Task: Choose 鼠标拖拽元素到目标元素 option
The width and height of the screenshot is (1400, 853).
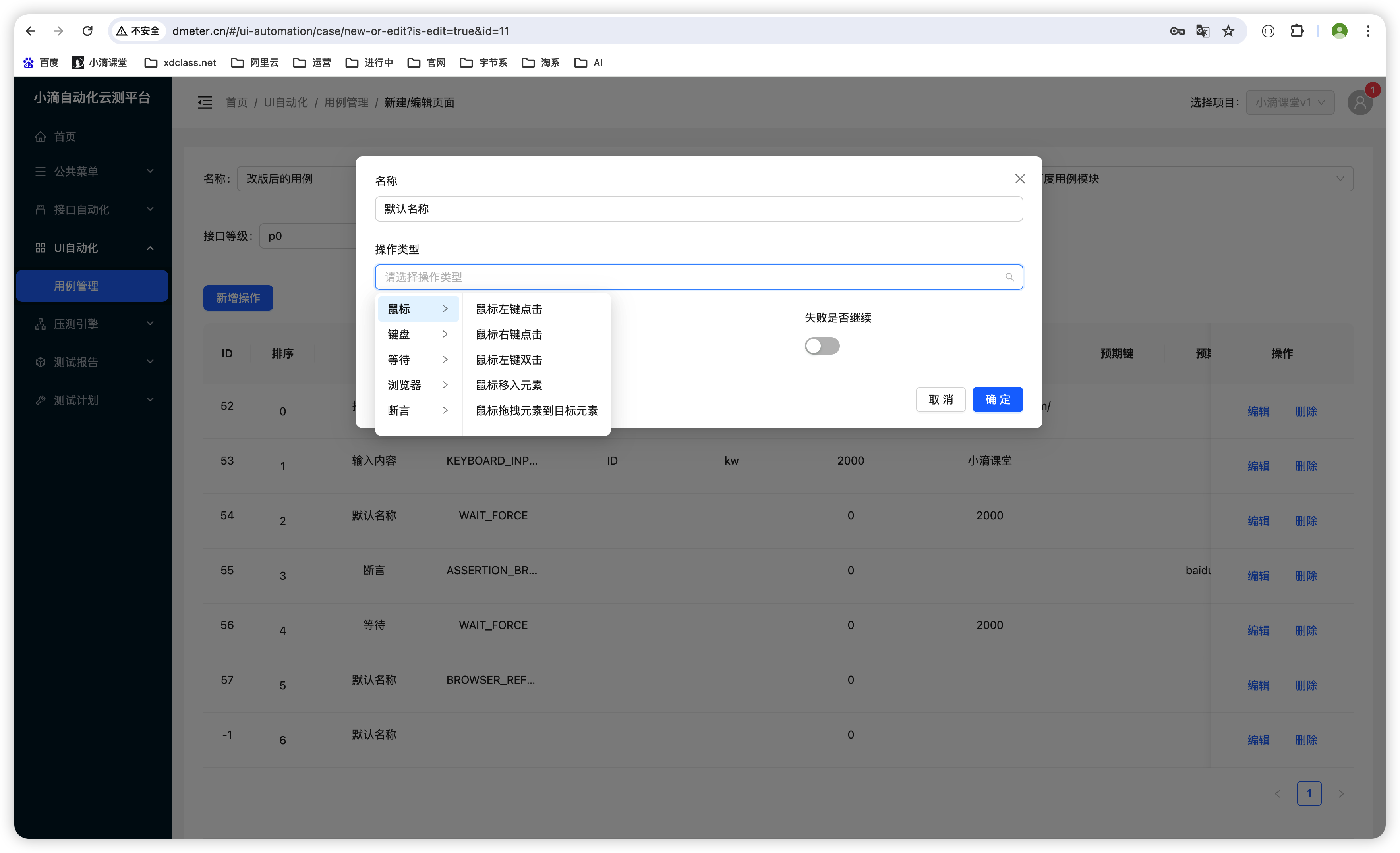Action: tap(536, 411)
